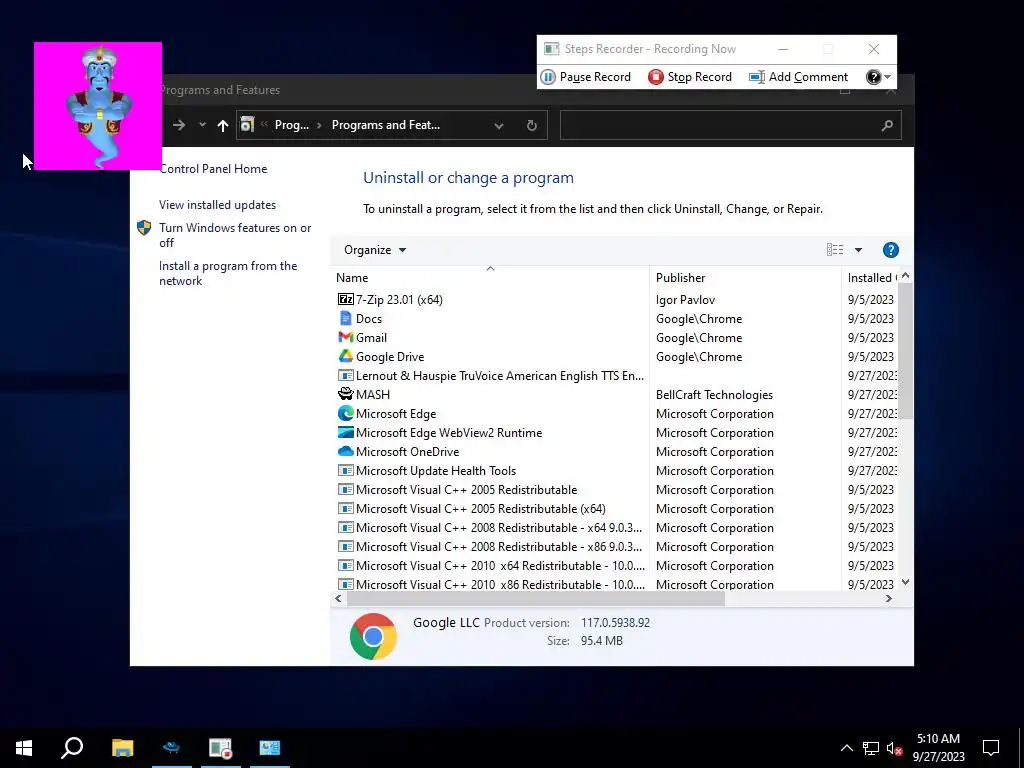This screenshot has height=768, width=1024.
Task: Click the refresh button in address bar
Action: pos(532,125)
